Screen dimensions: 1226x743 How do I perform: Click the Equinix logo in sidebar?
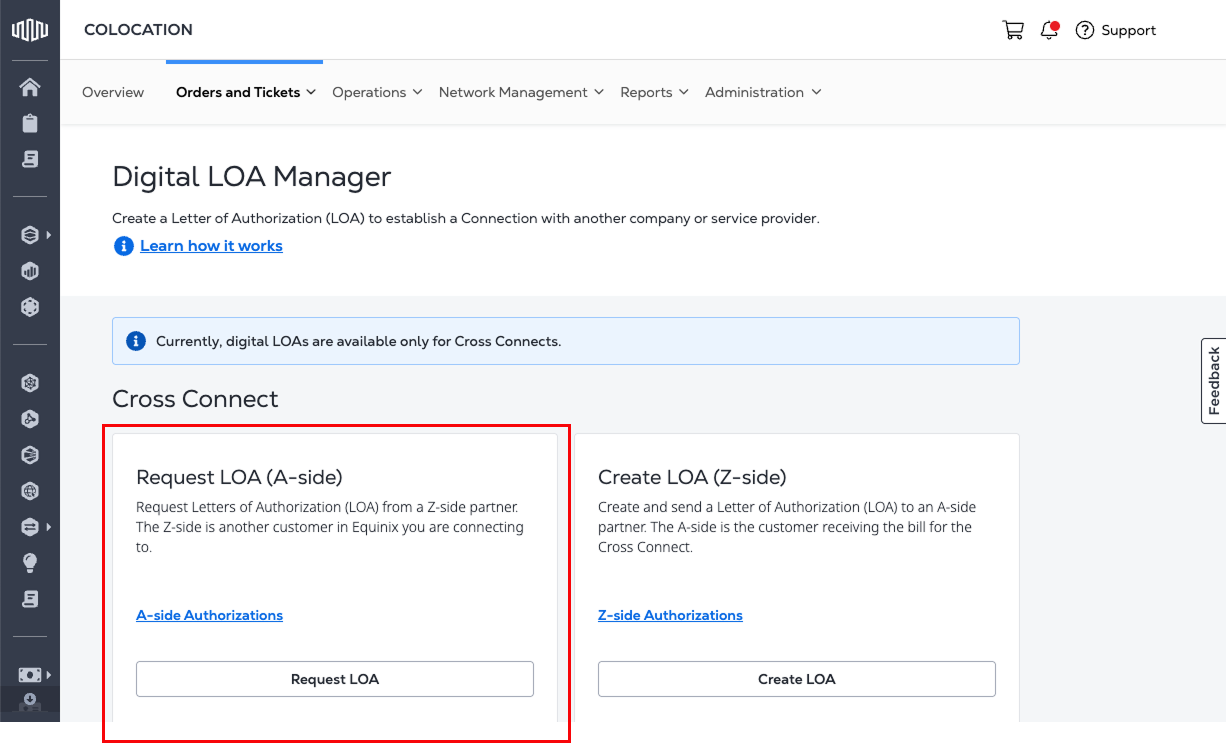[x=30, y=30]
